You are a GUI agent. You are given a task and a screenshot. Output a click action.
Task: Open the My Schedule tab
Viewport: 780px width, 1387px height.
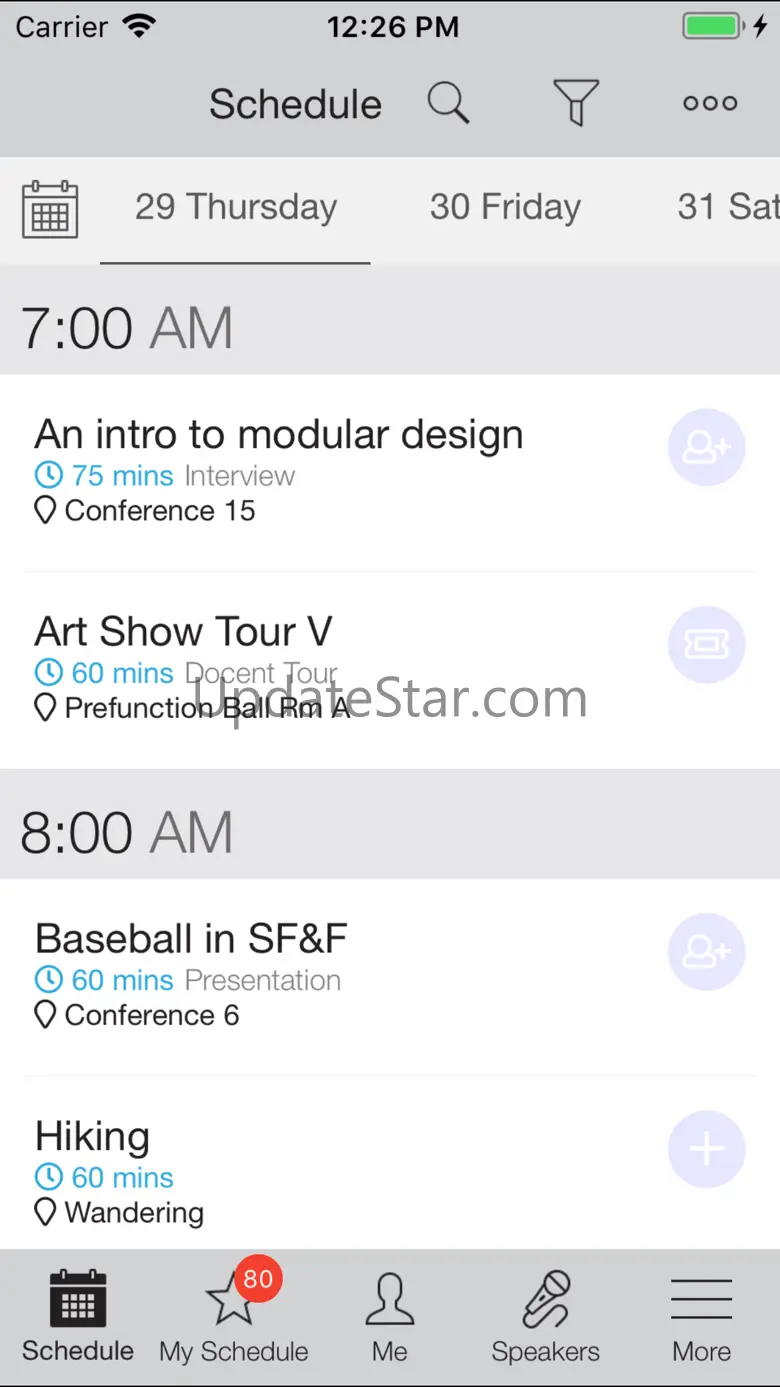tap(234, 1315)
